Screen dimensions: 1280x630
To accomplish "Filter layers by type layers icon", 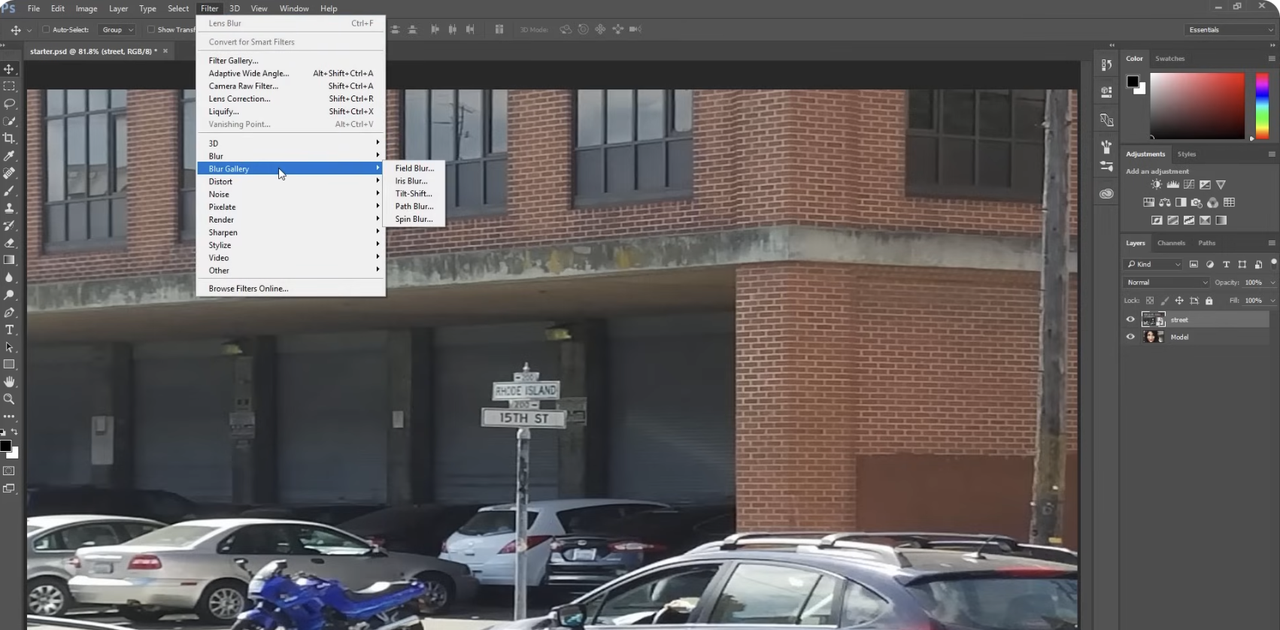I will [1226, 264].
